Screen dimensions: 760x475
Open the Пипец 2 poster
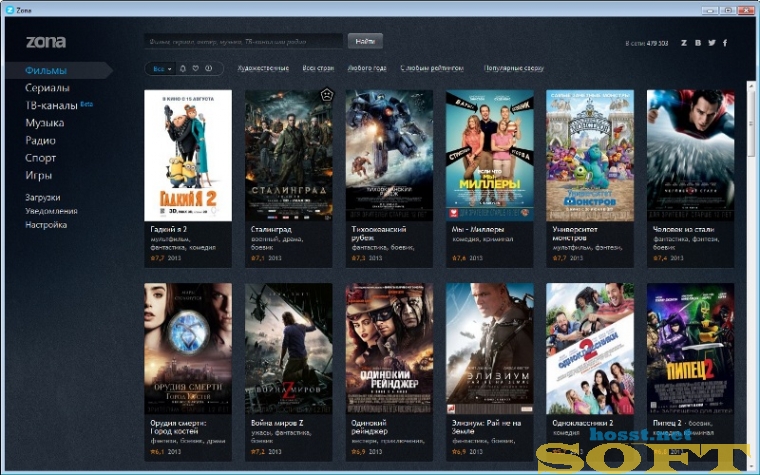690,348
